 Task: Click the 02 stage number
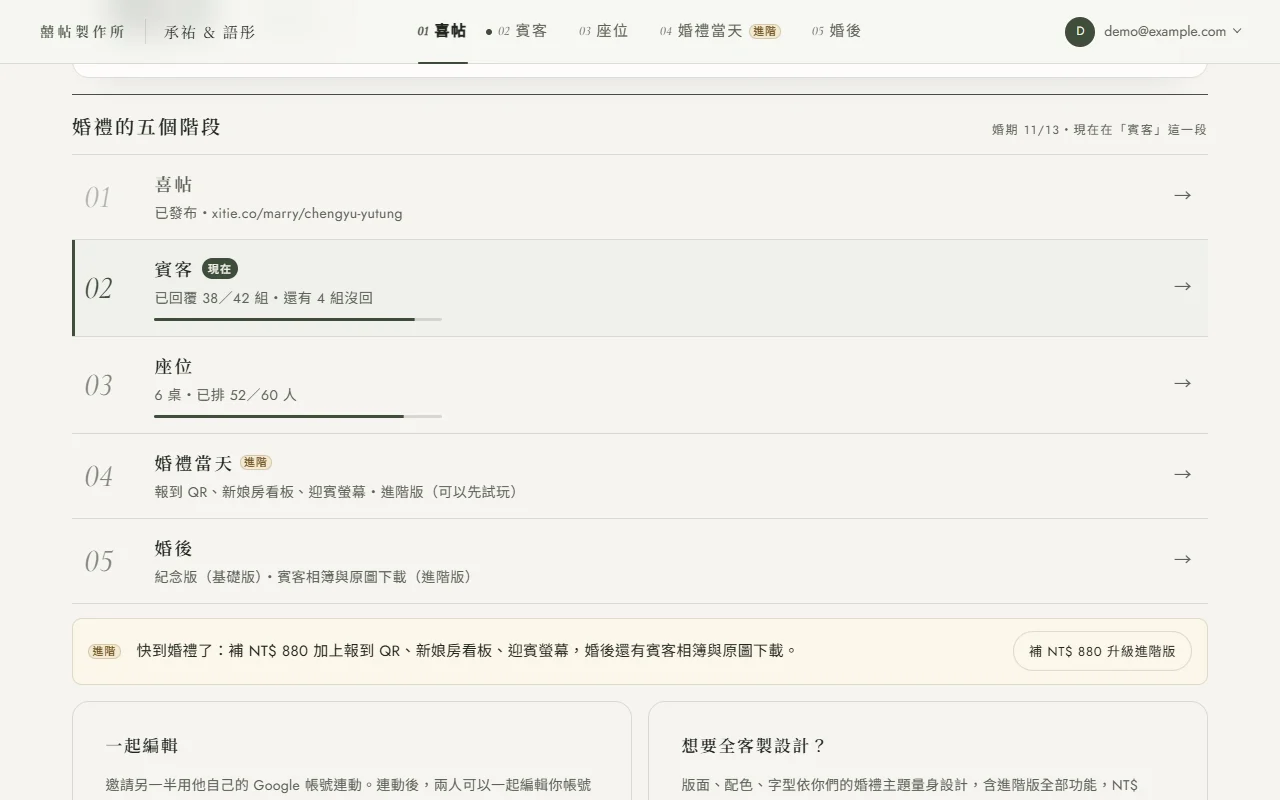point(98,288)
